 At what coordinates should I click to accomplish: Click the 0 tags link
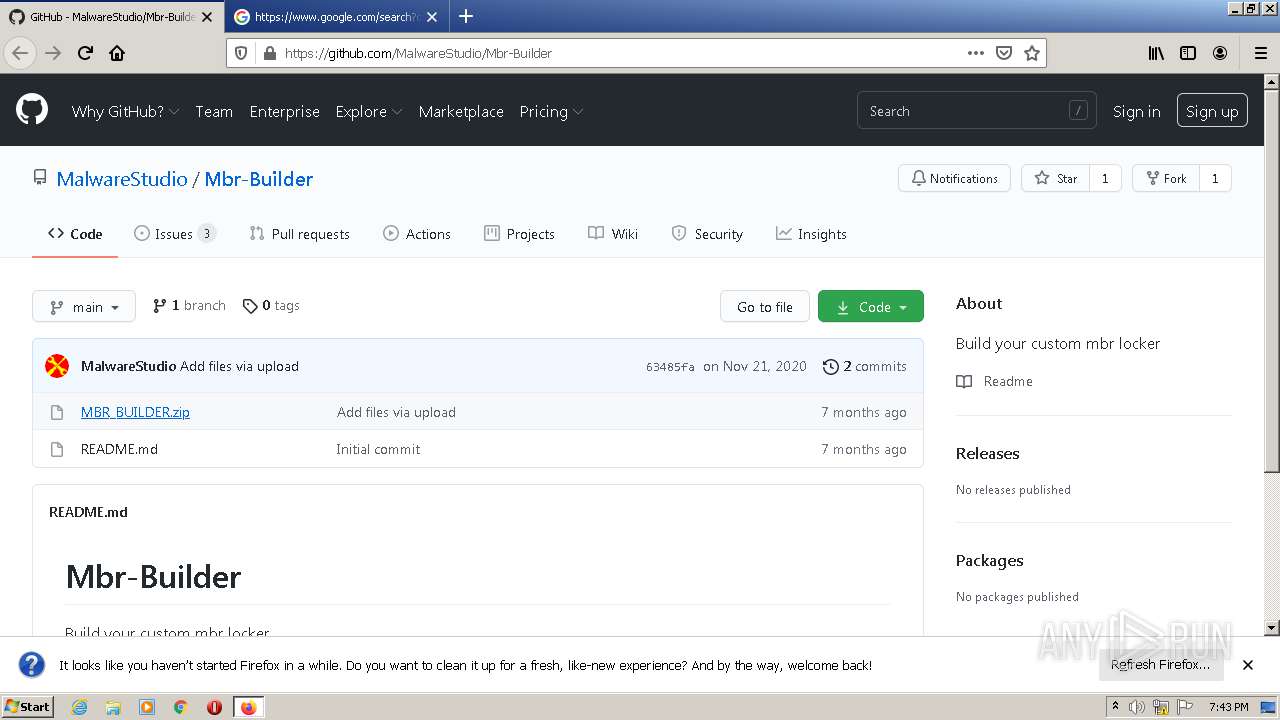pos(271,306)
